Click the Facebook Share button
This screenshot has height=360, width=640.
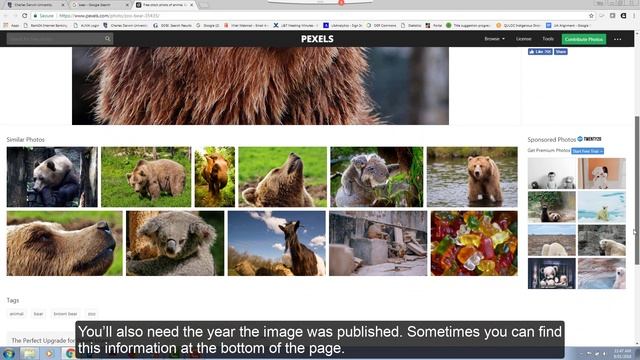560,52
